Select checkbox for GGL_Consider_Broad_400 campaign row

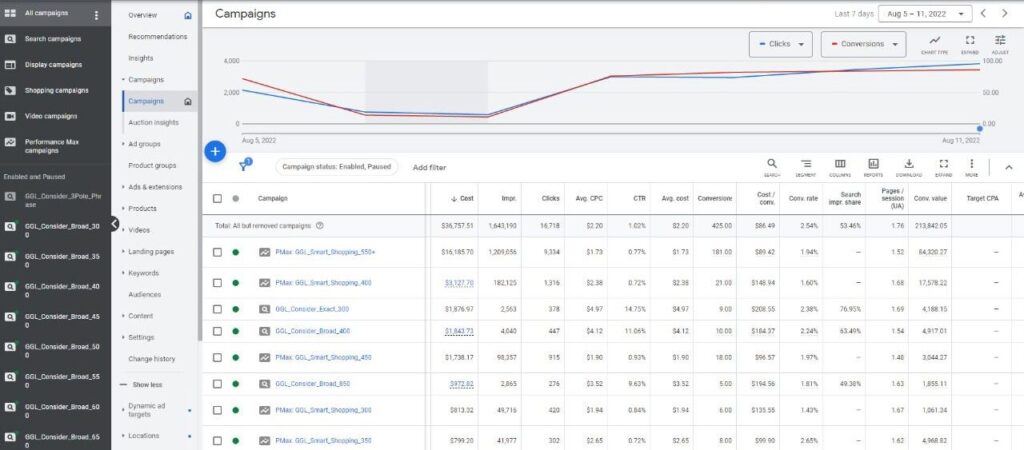pos(217,330)
